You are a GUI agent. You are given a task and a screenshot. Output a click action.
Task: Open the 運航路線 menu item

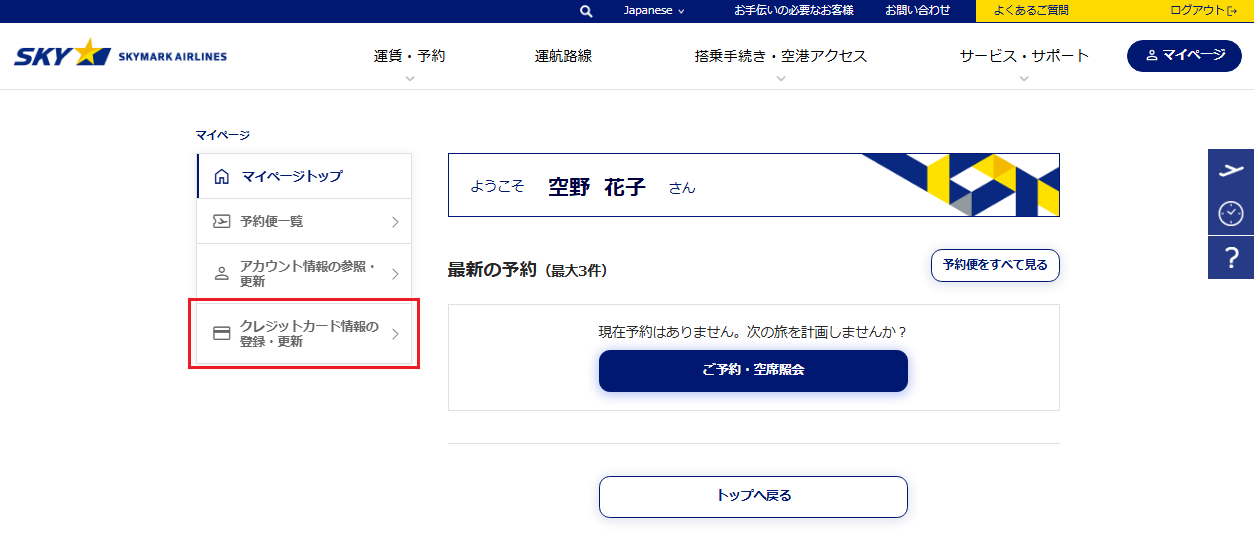(563, 56)
